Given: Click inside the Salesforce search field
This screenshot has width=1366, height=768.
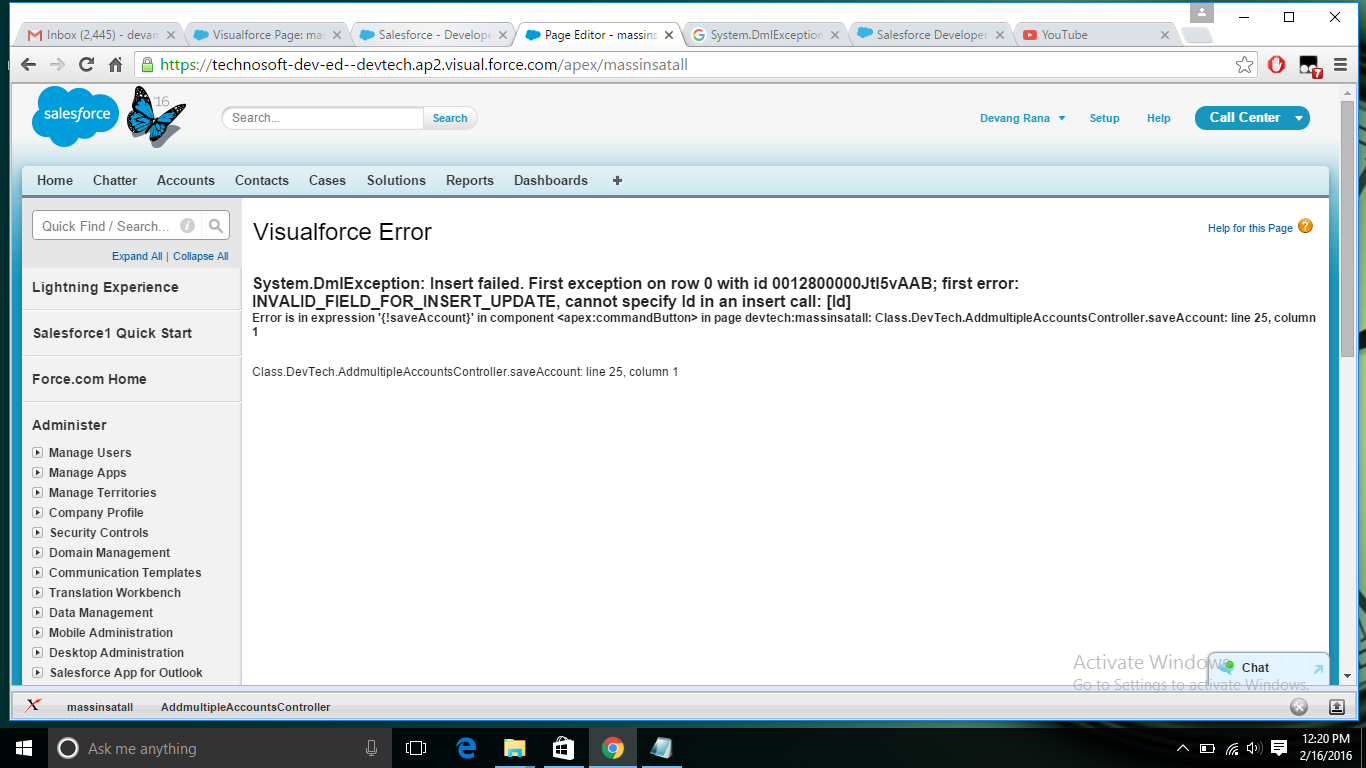Looking at the screenshot, I should click(320, 117).
